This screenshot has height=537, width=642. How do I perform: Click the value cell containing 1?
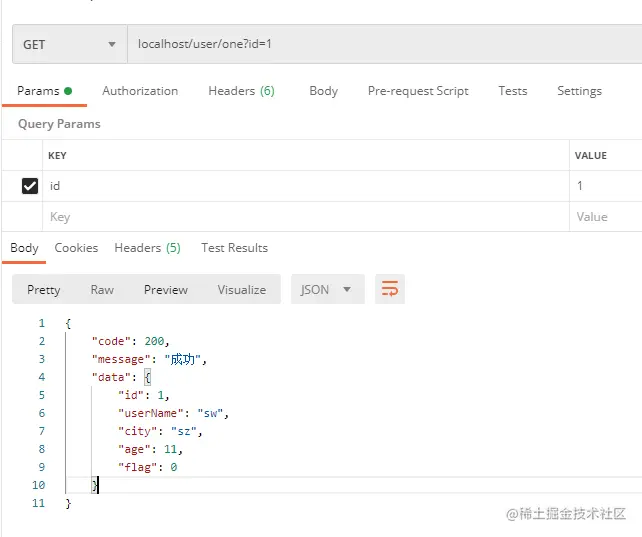606,186
